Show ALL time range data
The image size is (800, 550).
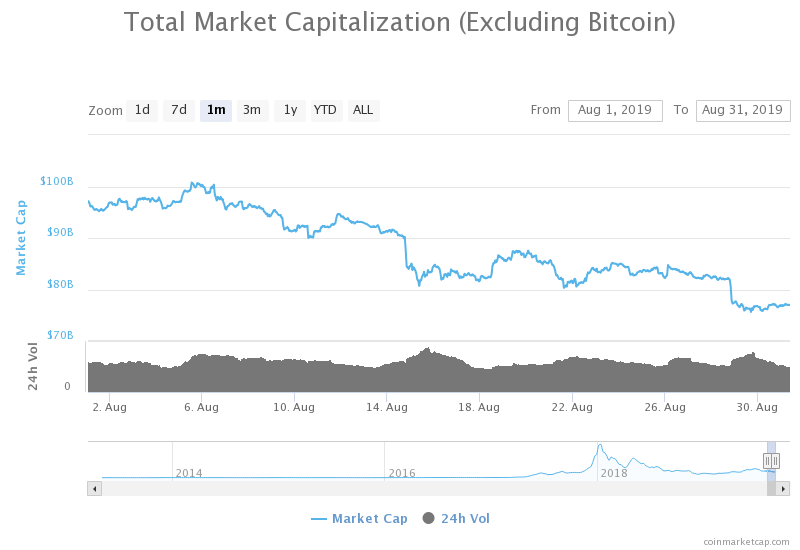(363, 110)
